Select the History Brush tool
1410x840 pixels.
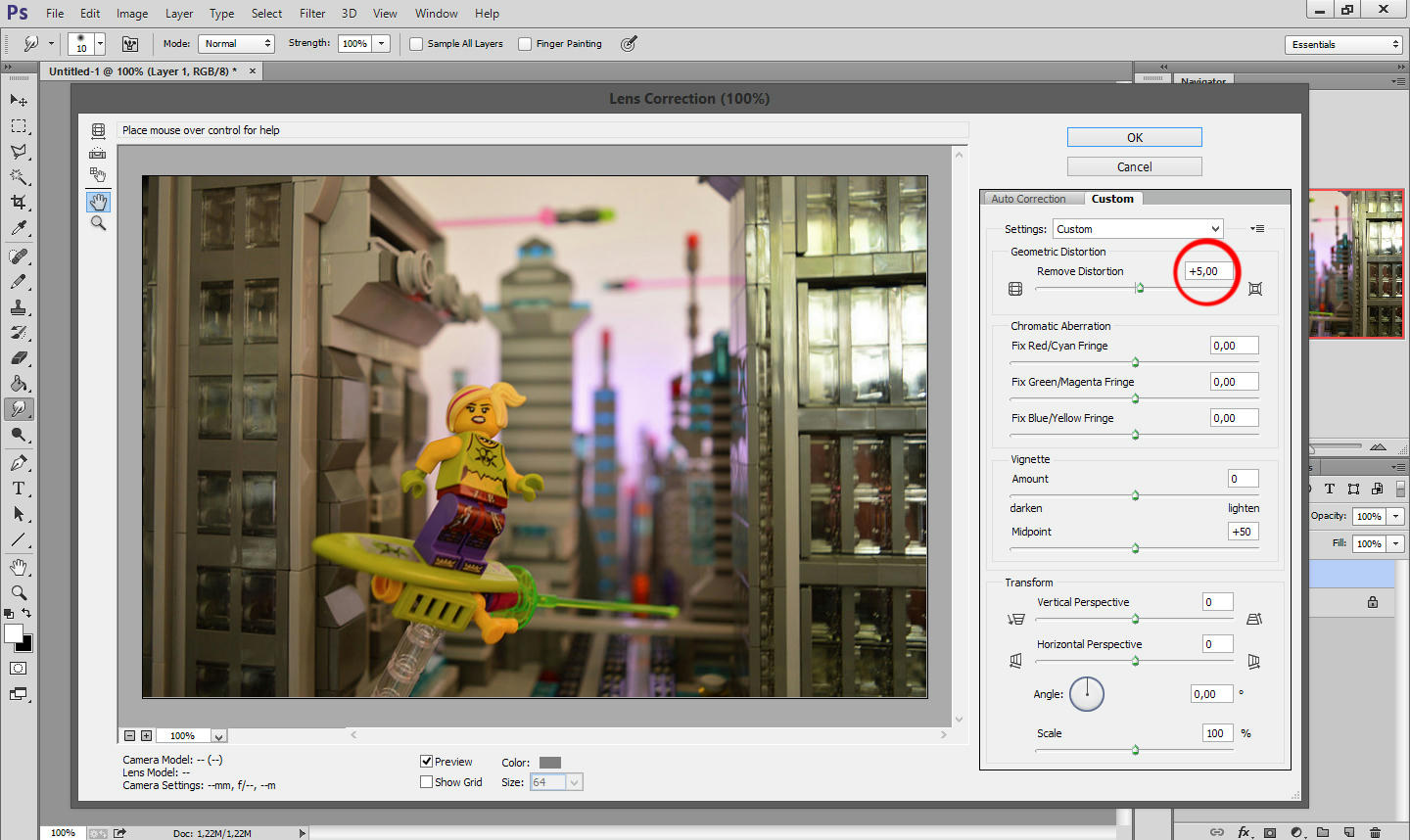[19, 333]
